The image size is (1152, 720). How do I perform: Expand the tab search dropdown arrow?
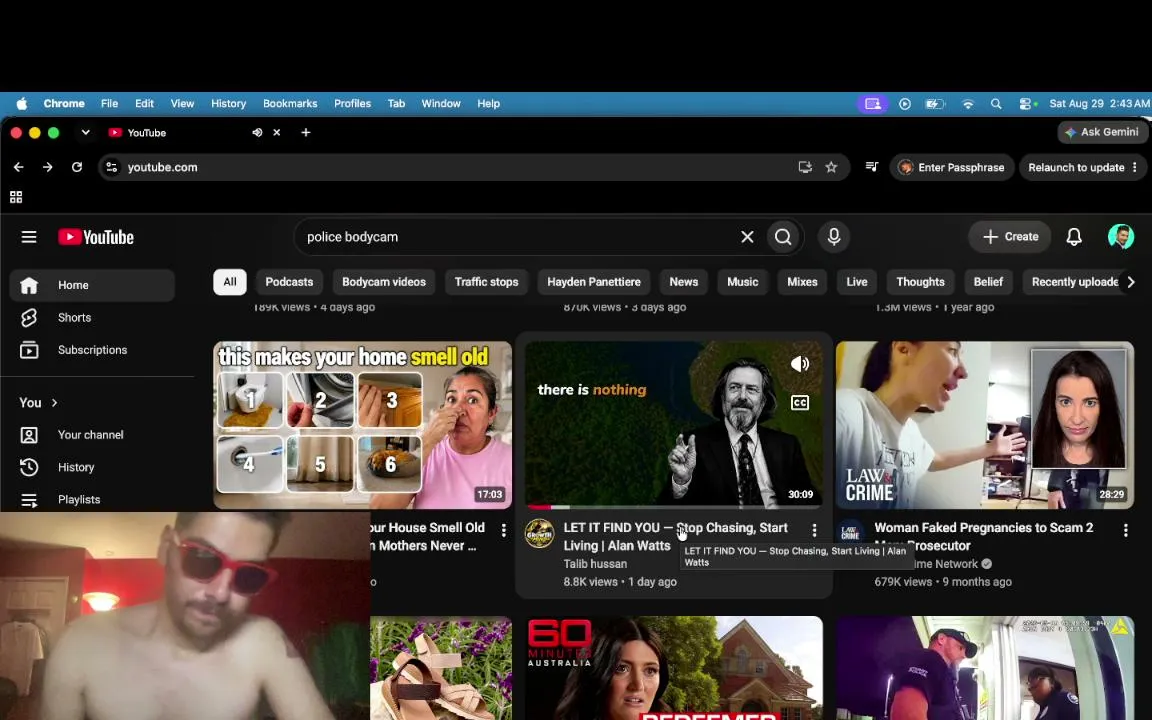point(85,133)
